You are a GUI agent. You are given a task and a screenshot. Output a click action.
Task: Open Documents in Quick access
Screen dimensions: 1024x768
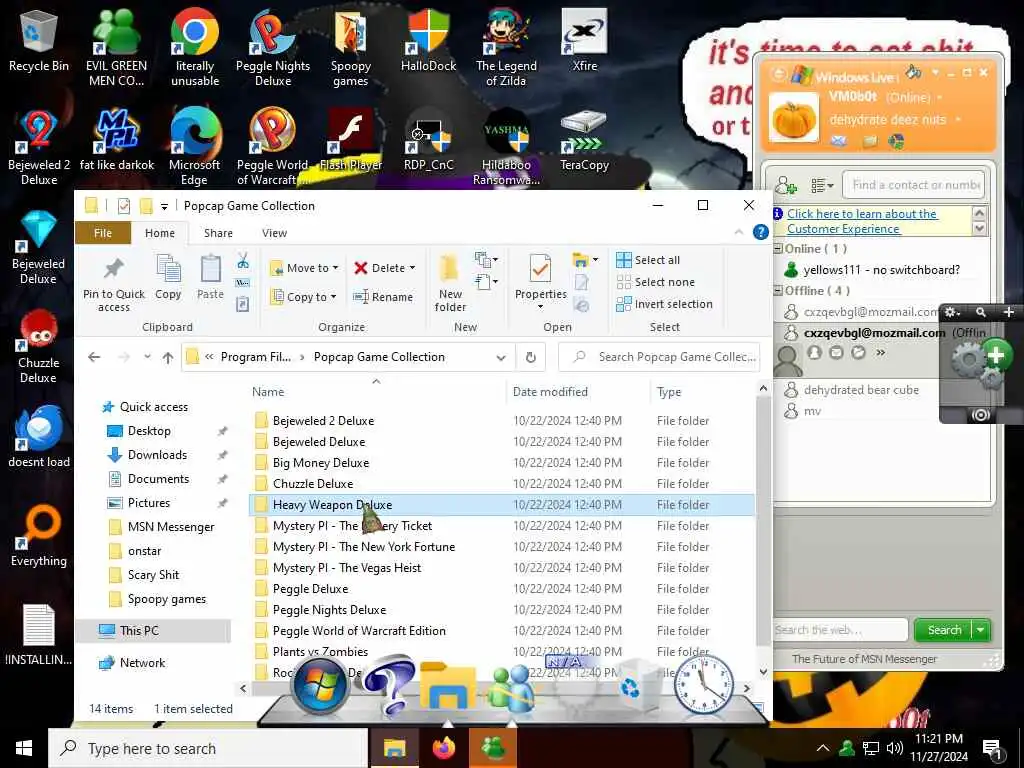click(x=158, y=479)
